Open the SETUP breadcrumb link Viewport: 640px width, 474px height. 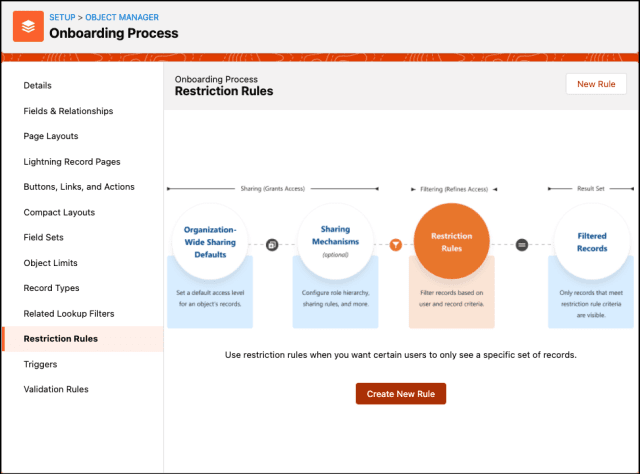pyautogui.click(x=62, y=17)
